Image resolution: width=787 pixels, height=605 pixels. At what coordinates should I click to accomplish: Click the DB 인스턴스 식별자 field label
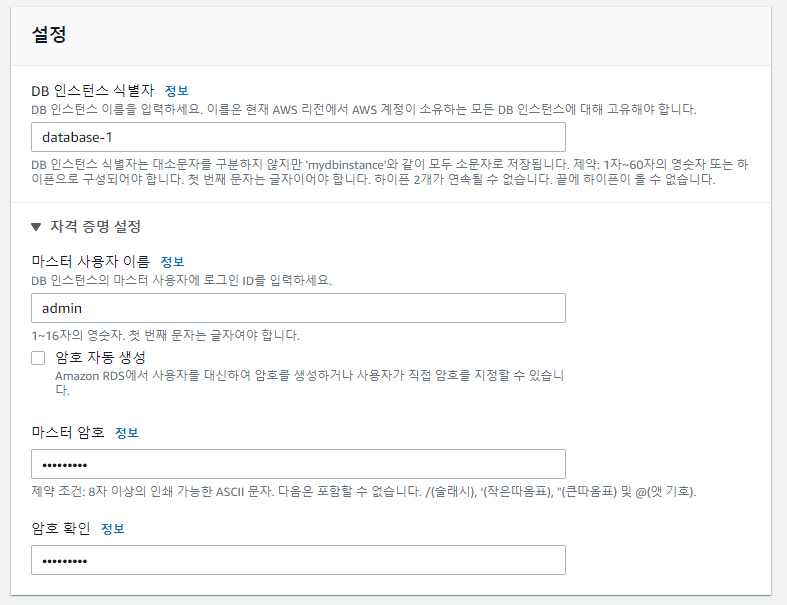93,90
